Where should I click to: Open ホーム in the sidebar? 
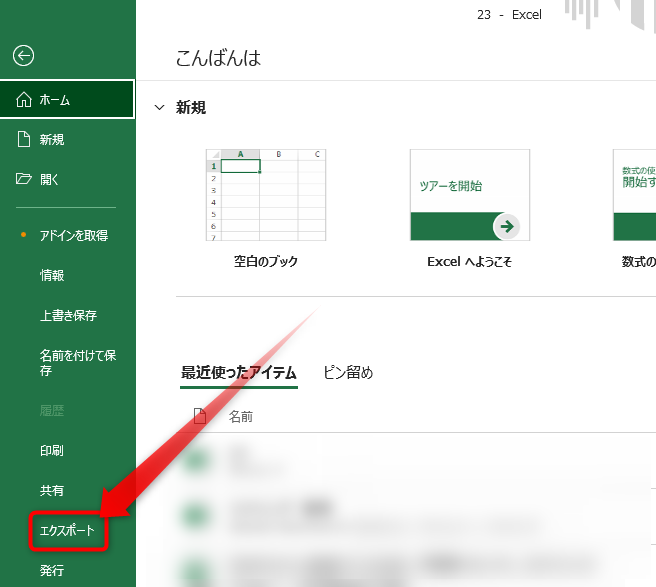point(67,100)
